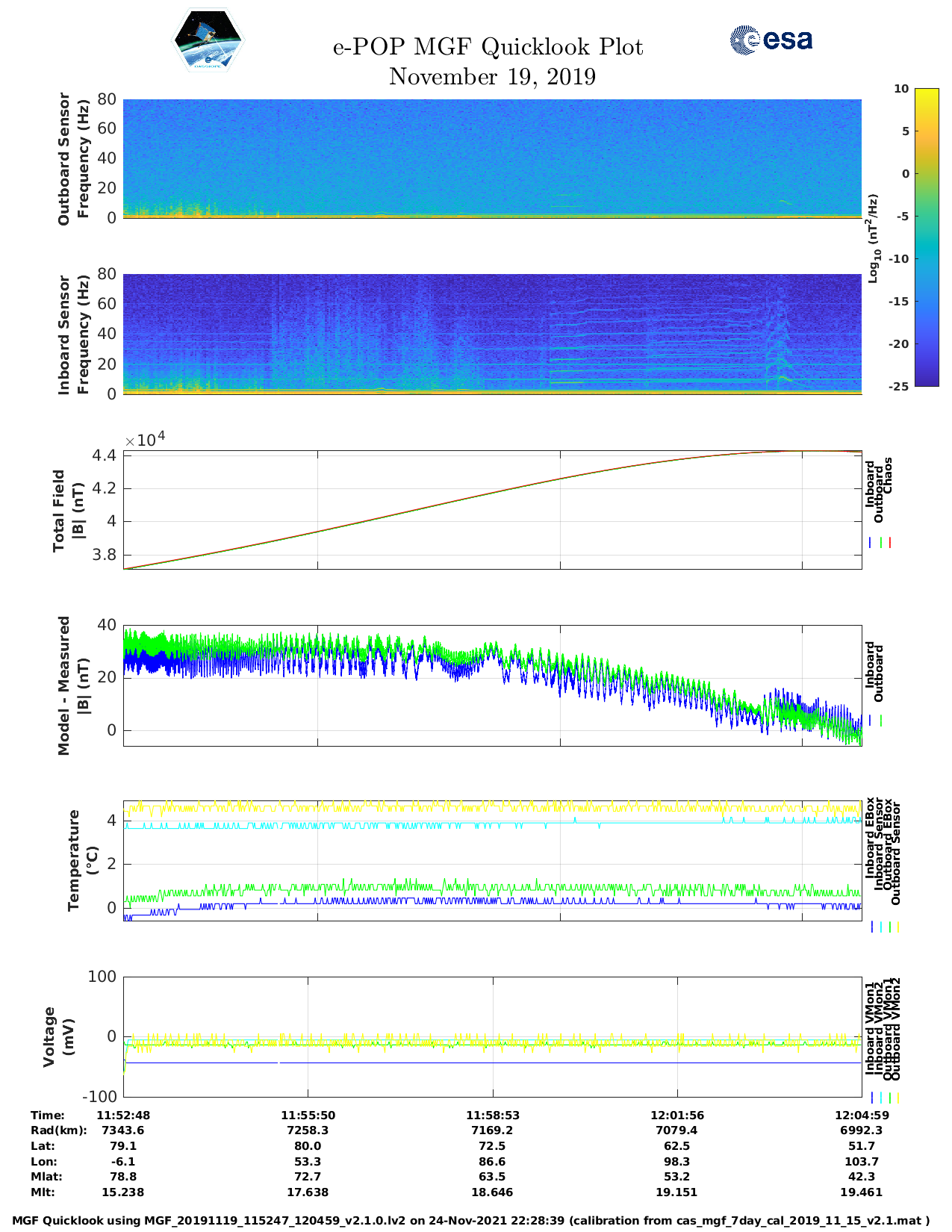
Task: Click the CASSIOPE hexagon satellite logo
Action: (x=208, y=40)
